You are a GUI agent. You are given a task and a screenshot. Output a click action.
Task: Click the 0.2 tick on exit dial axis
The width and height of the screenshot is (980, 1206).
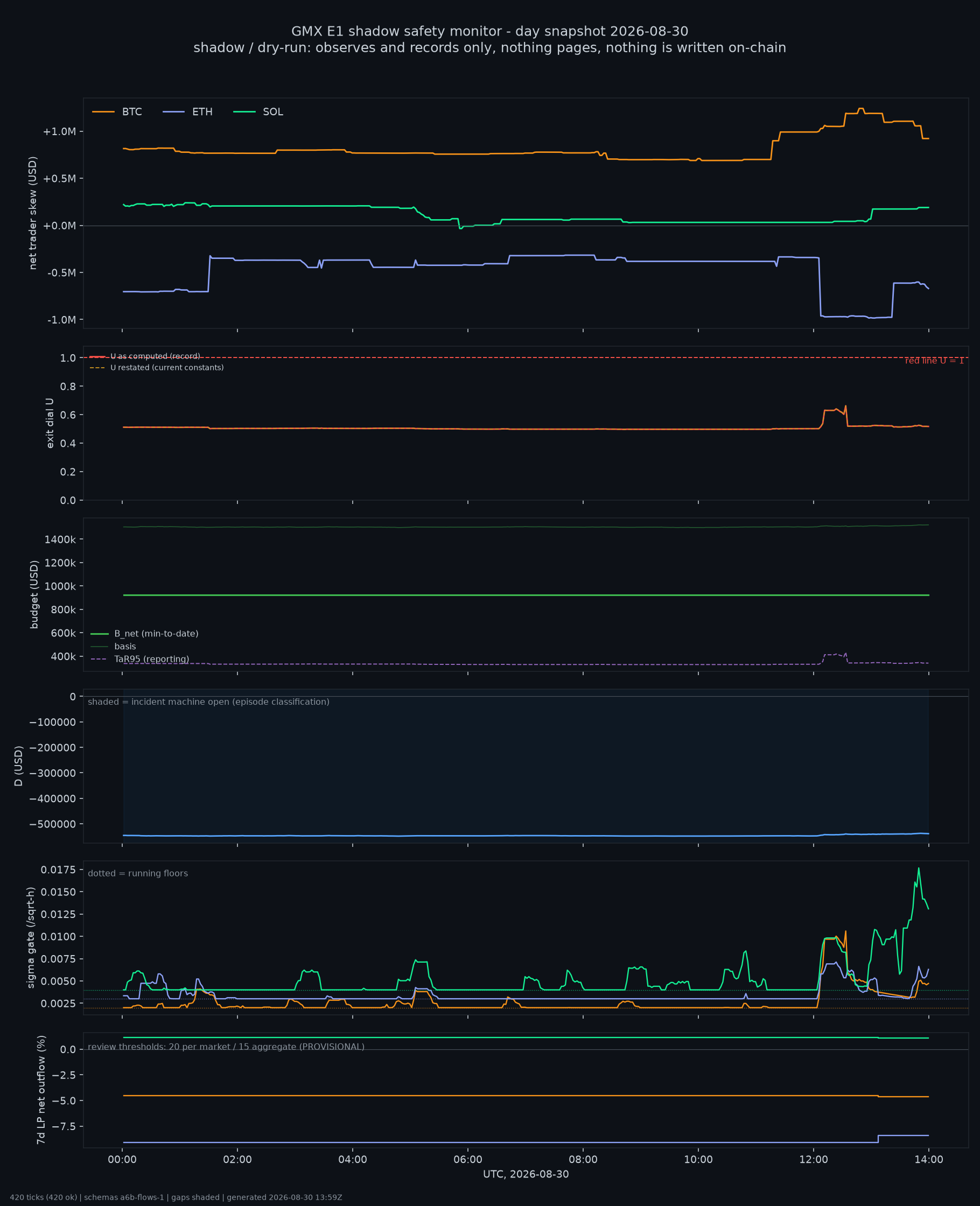pyautogui.click(x=68, y=472)
